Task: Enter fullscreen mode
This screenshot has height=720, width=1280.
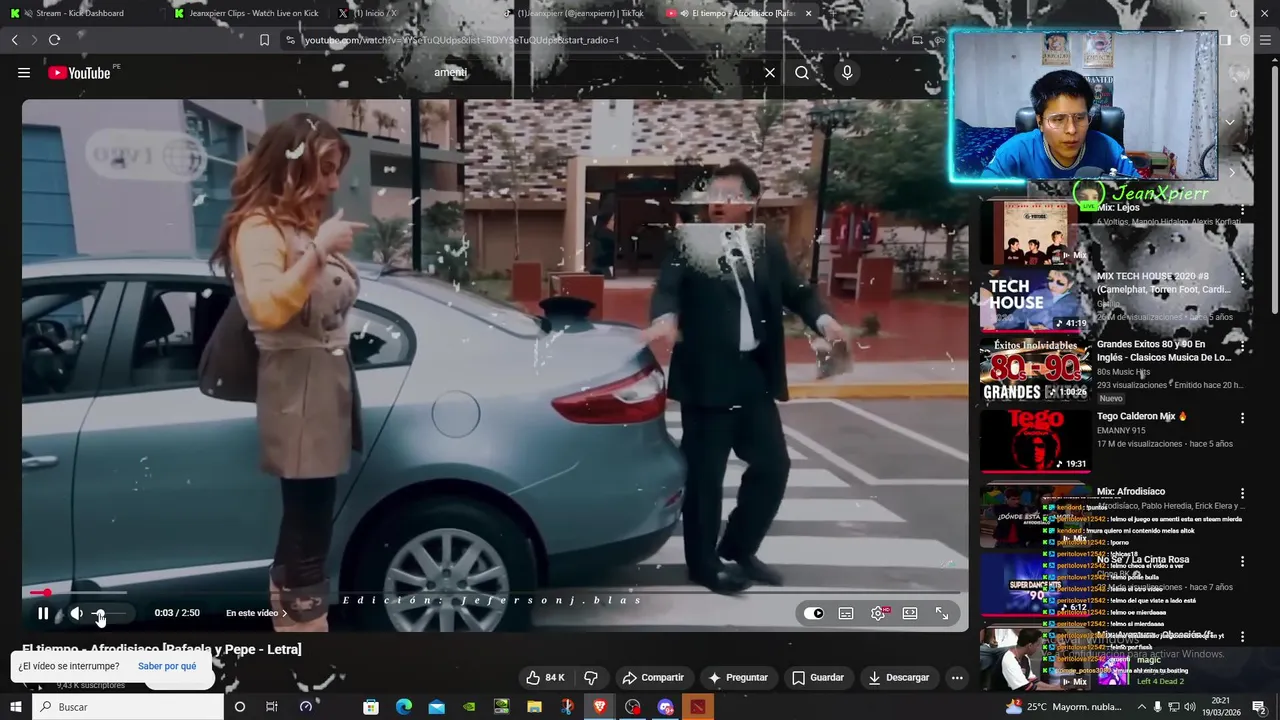Action: [x=942, y=613]
